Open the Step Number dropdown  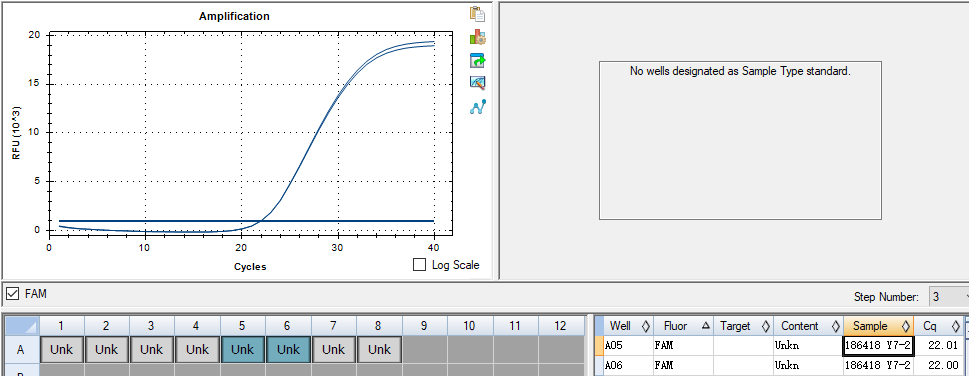(x=948, y=296)
